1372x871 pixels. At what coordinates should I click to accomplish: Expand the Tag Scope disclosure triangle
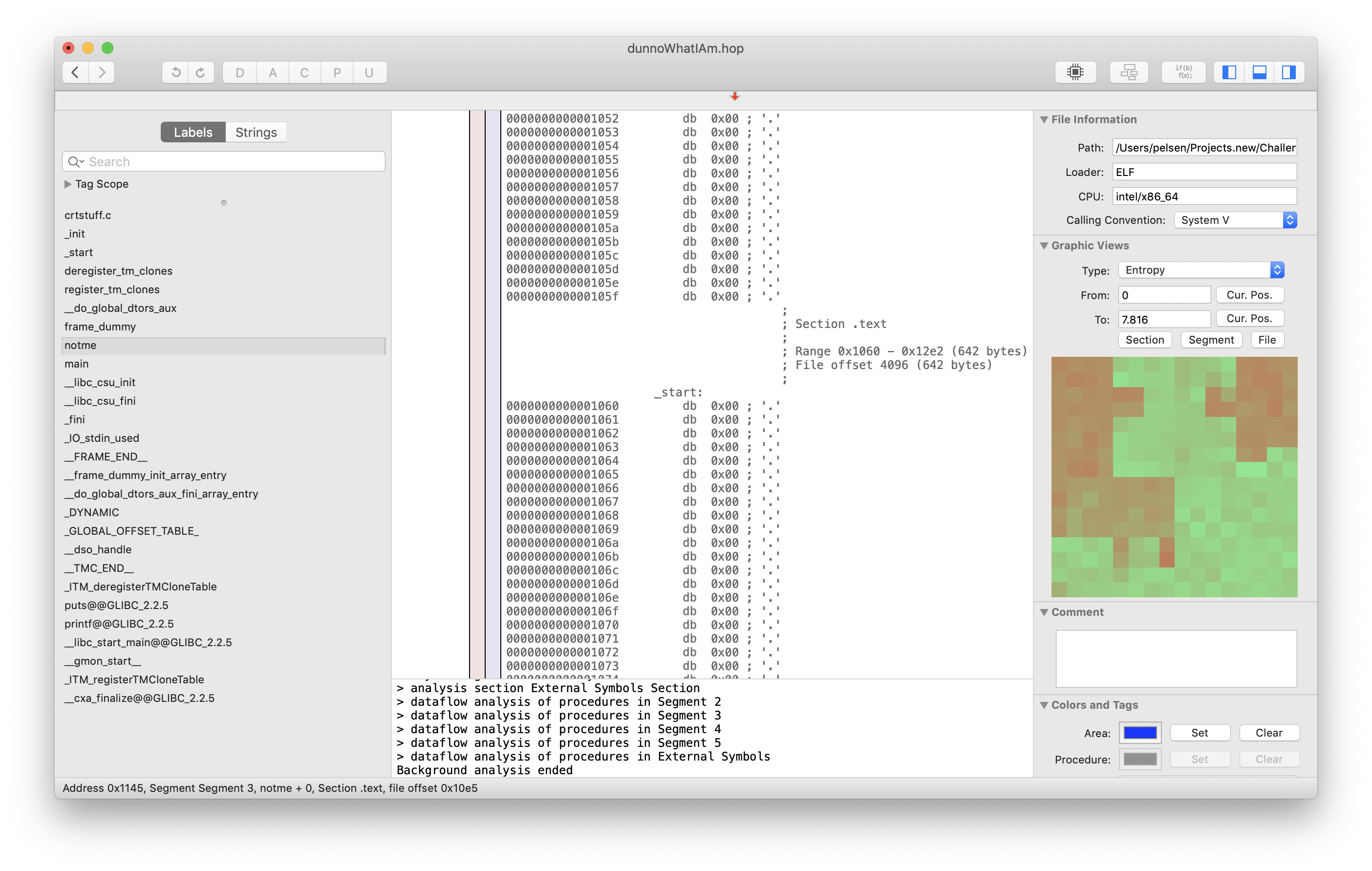click(68, 184)
